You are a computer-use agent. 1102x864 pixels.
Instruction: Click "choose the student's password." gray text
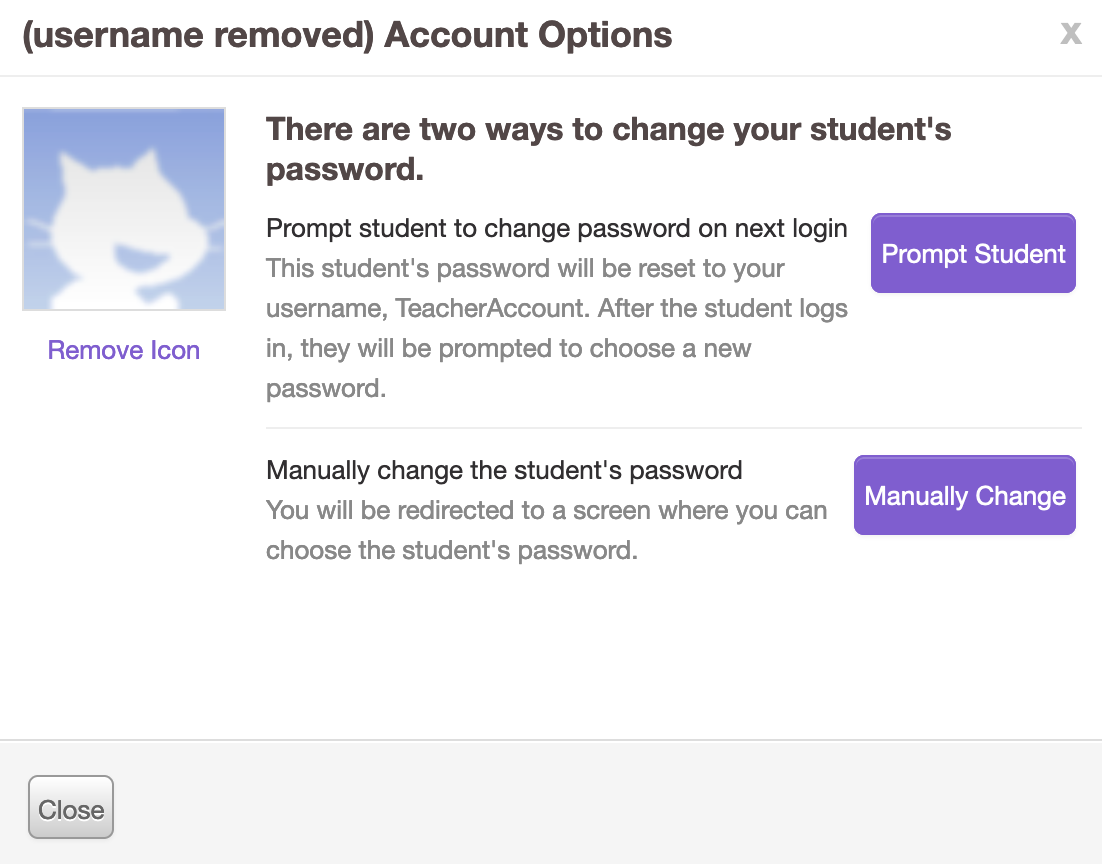pos(451,550)
